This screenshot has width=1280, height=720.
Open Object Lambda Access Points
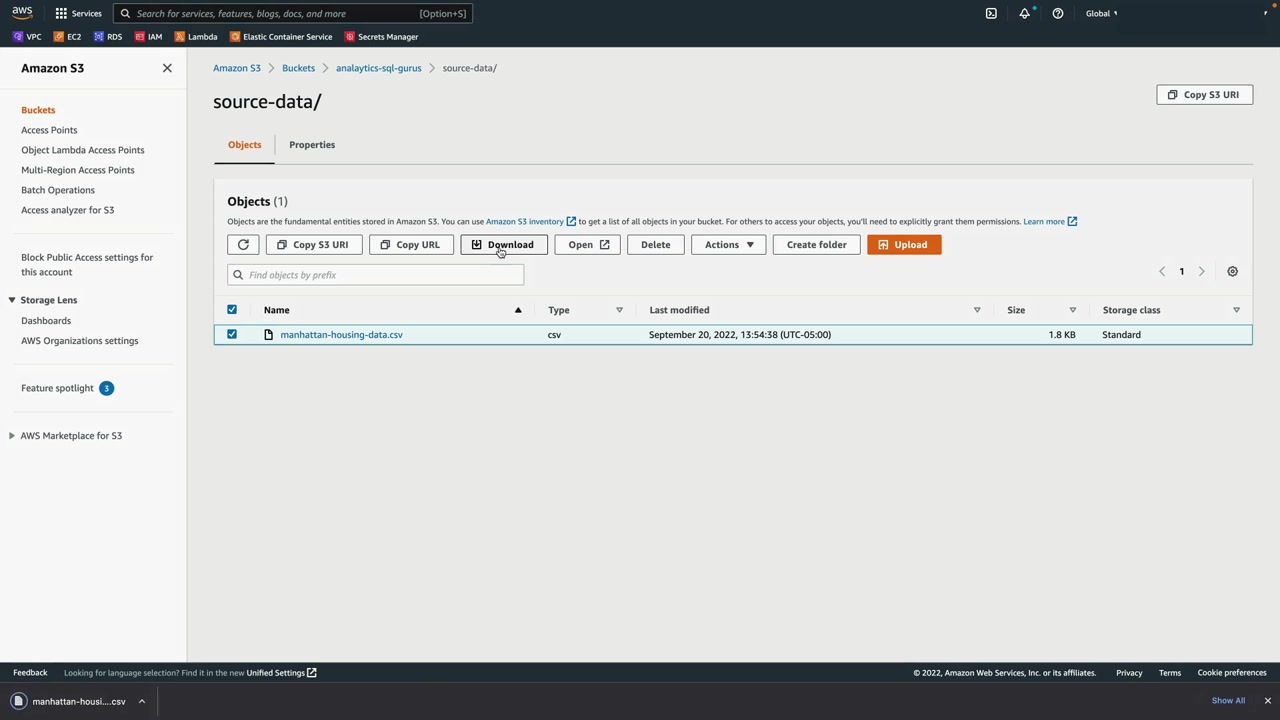(83, 150)
